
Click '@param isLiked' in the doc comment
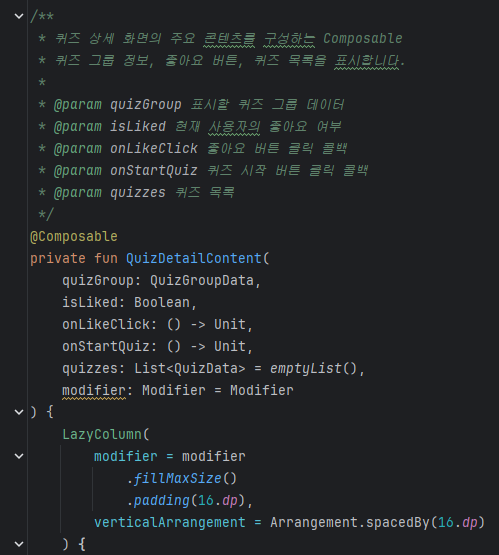(x=110, y=126)
